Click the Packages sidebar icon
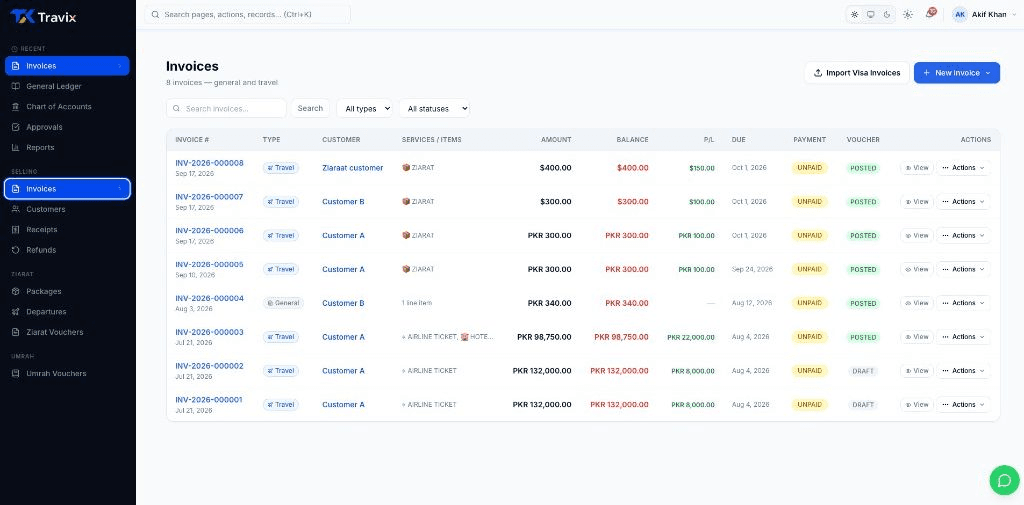This screenshot has height=505, width=1024. pyautogui.click(x=16, y=291)
